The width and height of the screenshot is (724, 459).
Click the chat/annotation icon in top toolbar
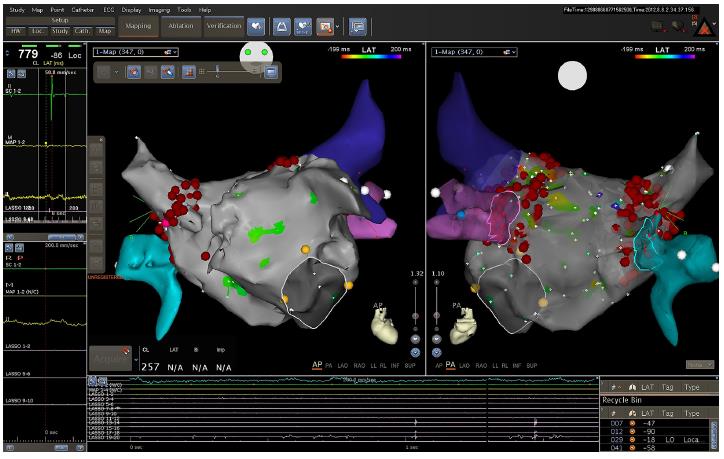point(357,24)
